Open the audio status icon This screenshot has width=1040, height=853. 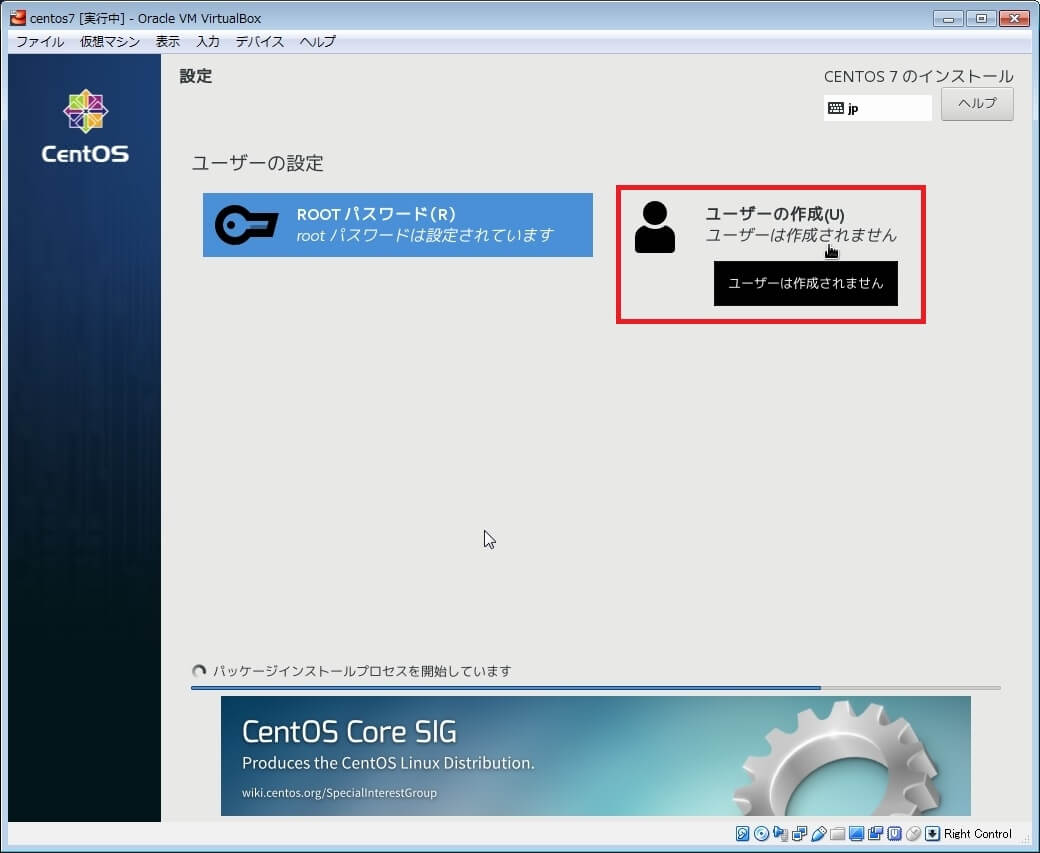[x=780, y=834]
